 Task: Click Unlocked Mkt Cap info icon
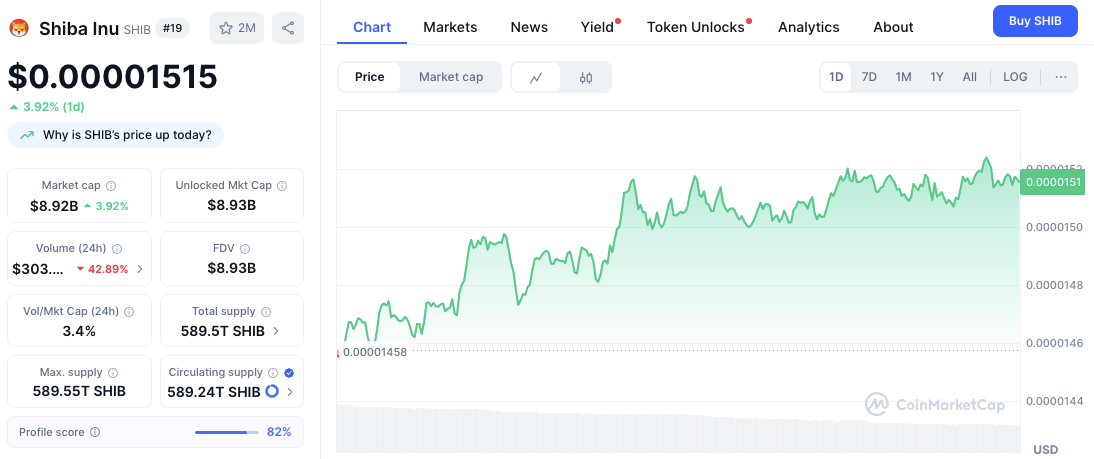click(282, 186)
